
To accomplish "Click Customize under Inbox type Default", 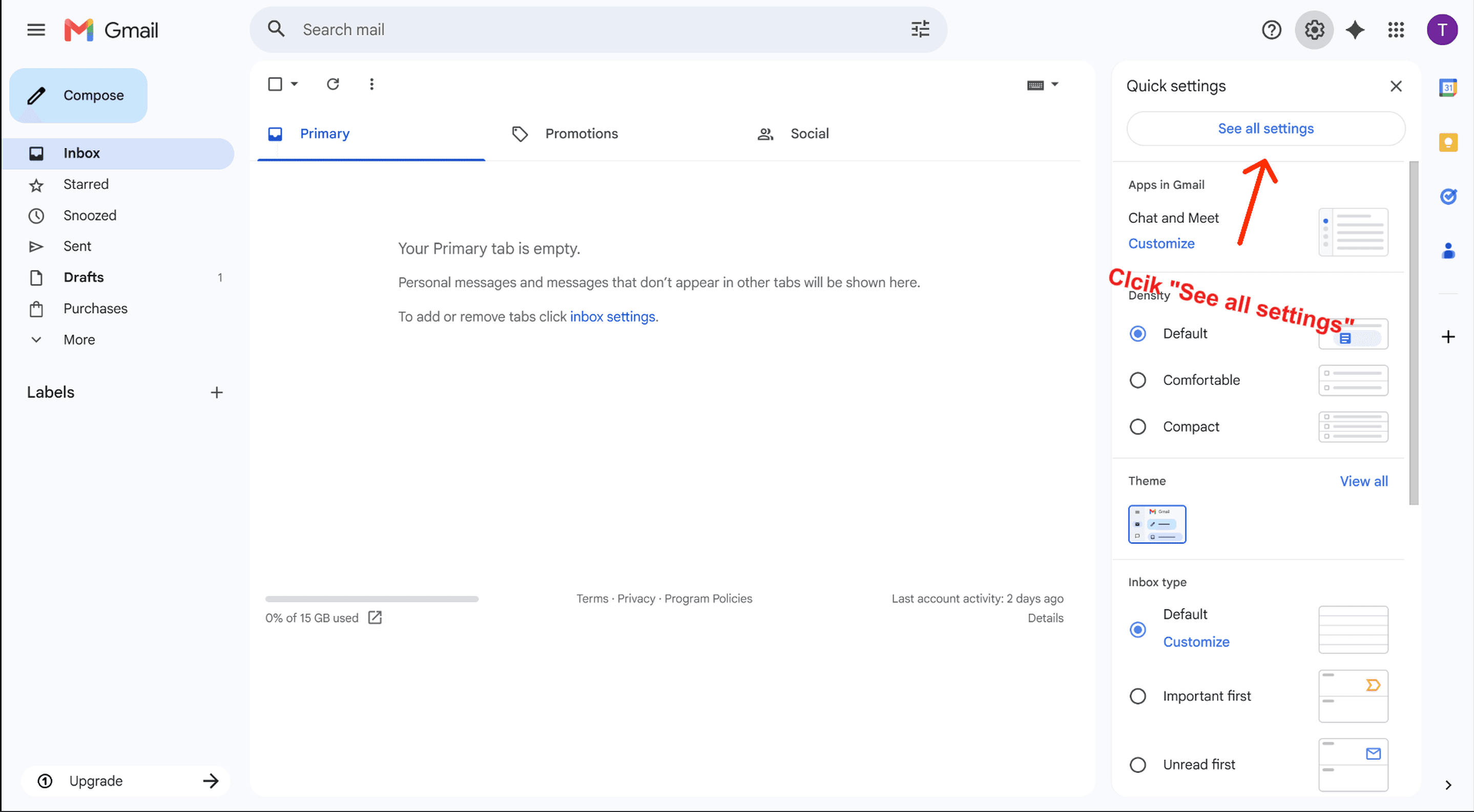I will click(1196, 642).
